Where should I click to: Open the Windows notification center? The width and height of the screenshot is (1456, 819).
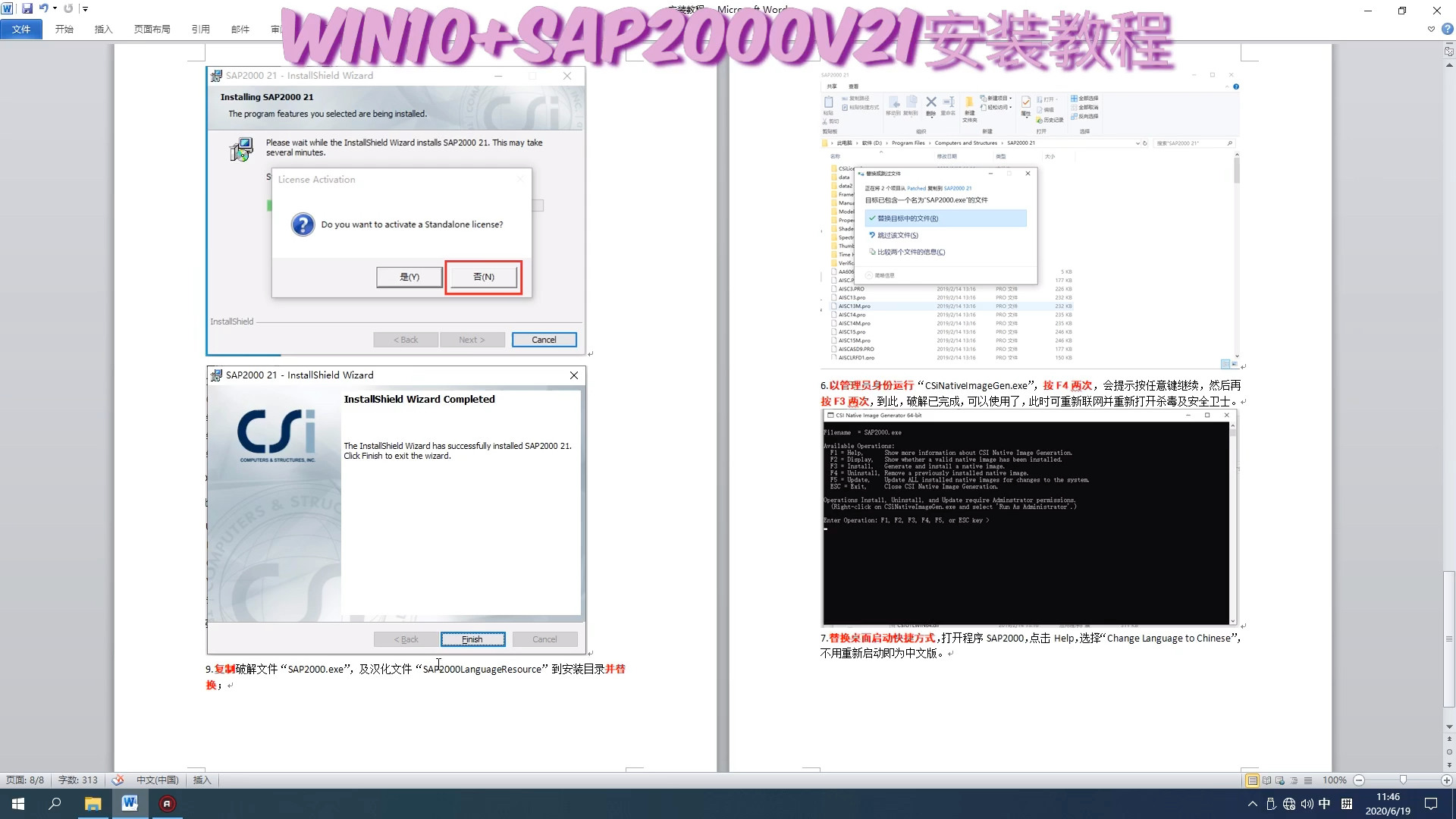point(1431,804)
